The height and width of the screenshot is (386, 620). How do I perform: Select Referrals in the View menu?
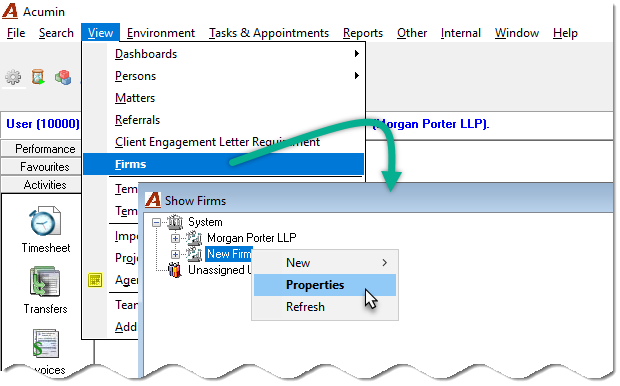click(223, 120)
